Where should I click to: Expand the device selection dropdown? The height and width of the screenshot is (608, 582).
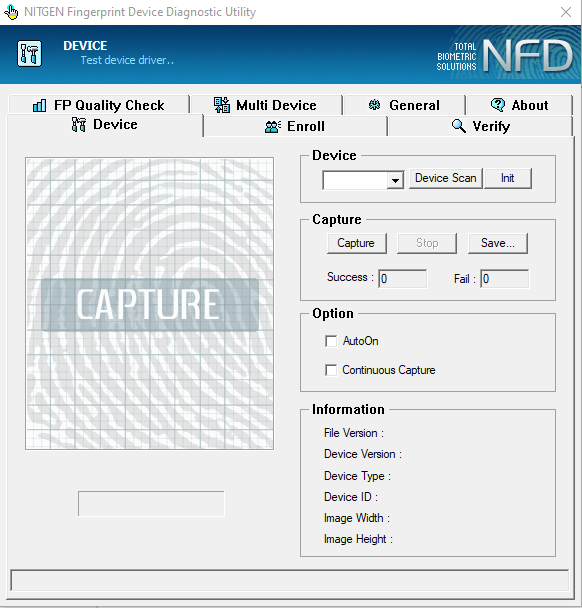pos(395,180)
